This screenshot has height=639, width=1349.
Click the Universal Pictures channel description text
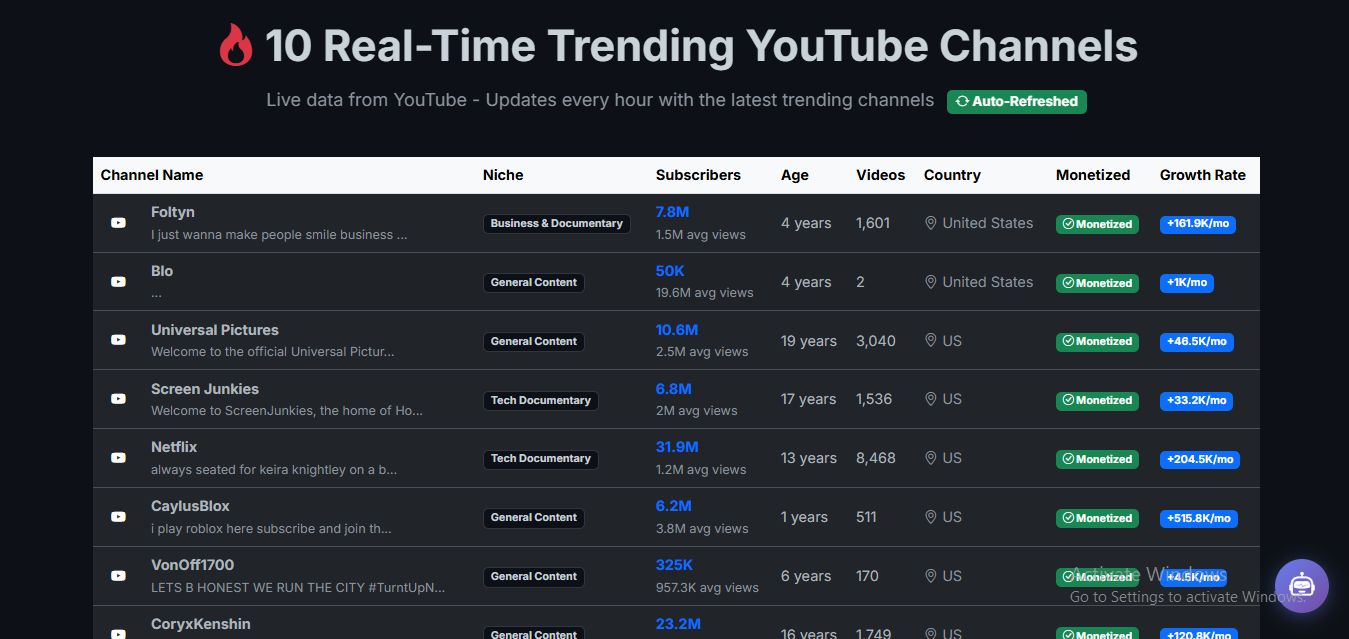272,352
